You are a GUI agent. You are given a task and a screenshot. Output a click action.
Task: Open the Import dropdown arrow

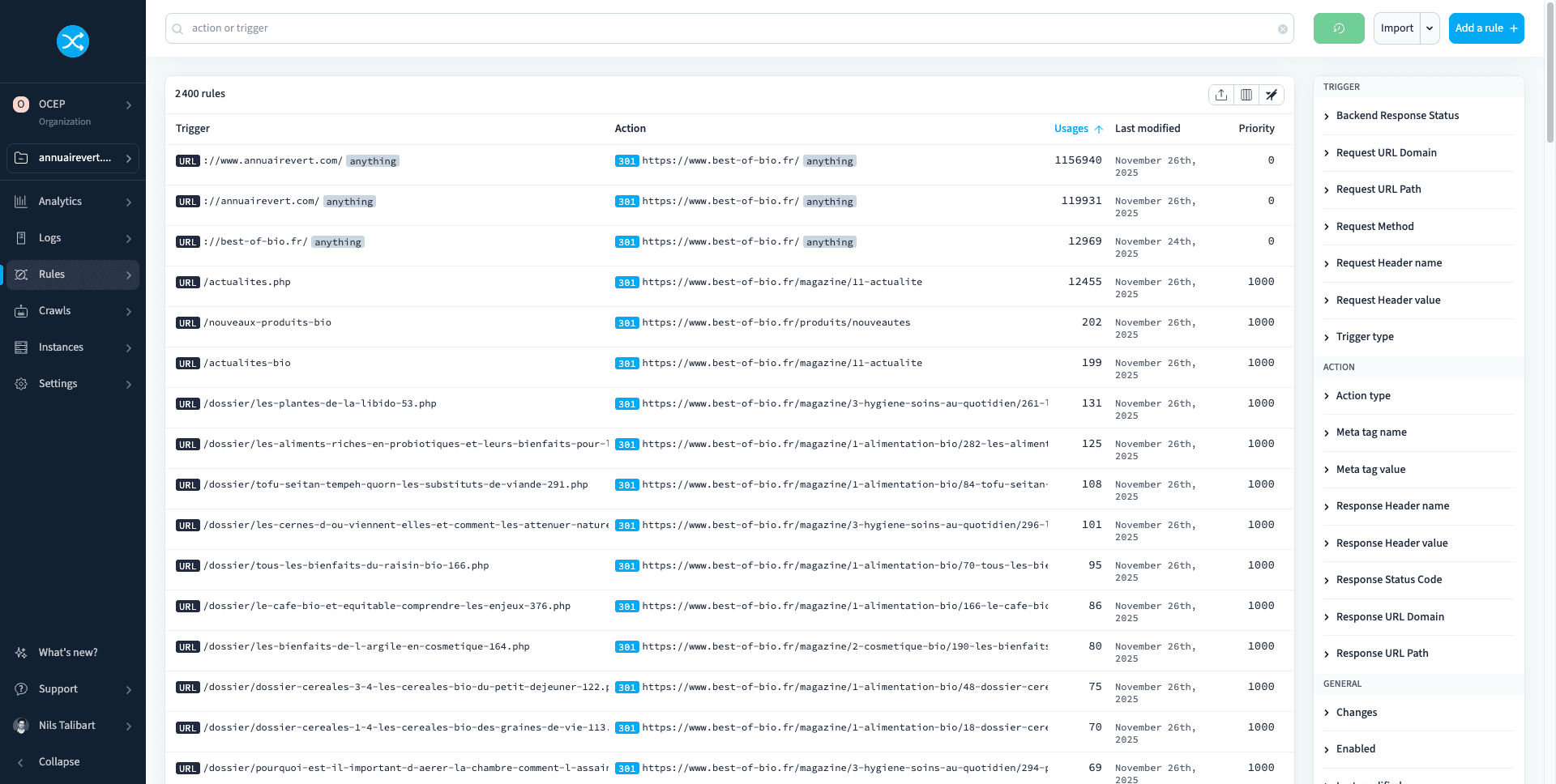[x=1430, y=28]
